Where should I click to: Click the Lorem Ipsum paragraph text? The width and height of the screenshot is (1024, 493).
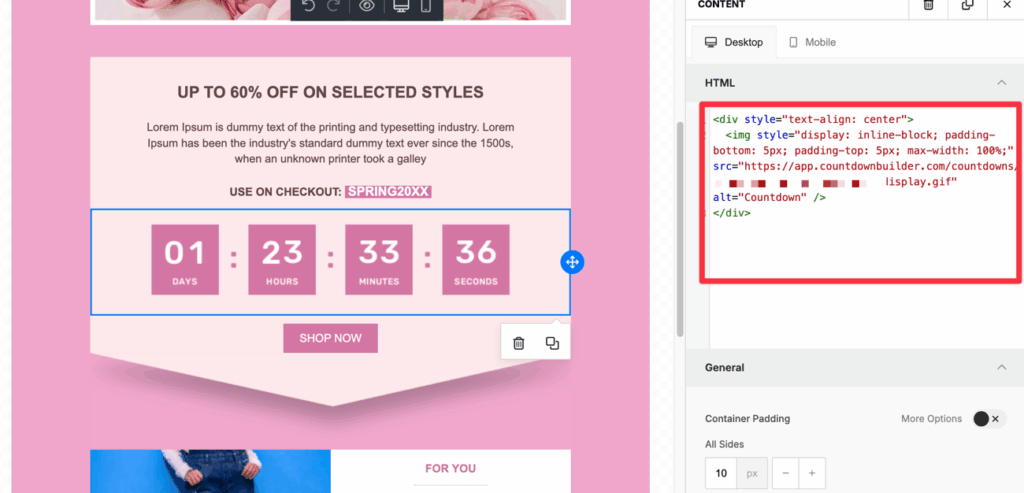pos(330,143)
